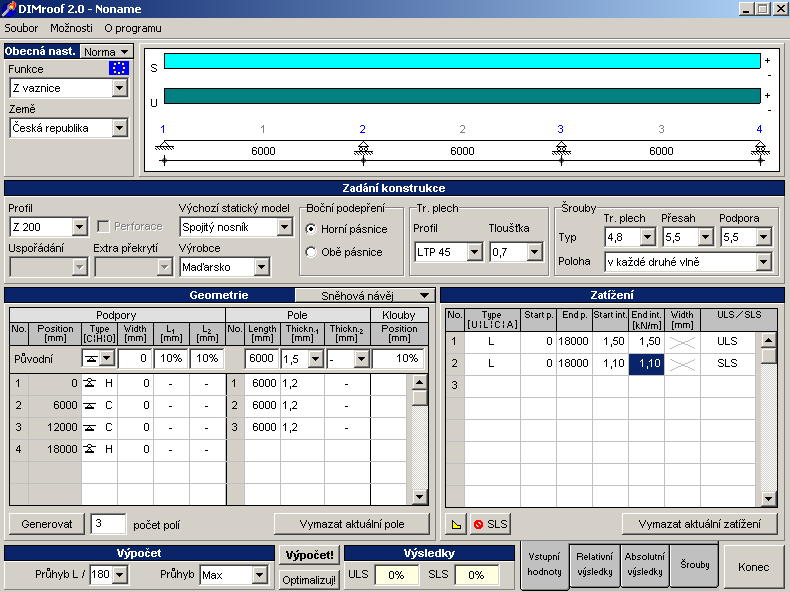Click the Obecná nast. header label
The height and width of the screenshot is (592, 790).
(x=40, y=51)
